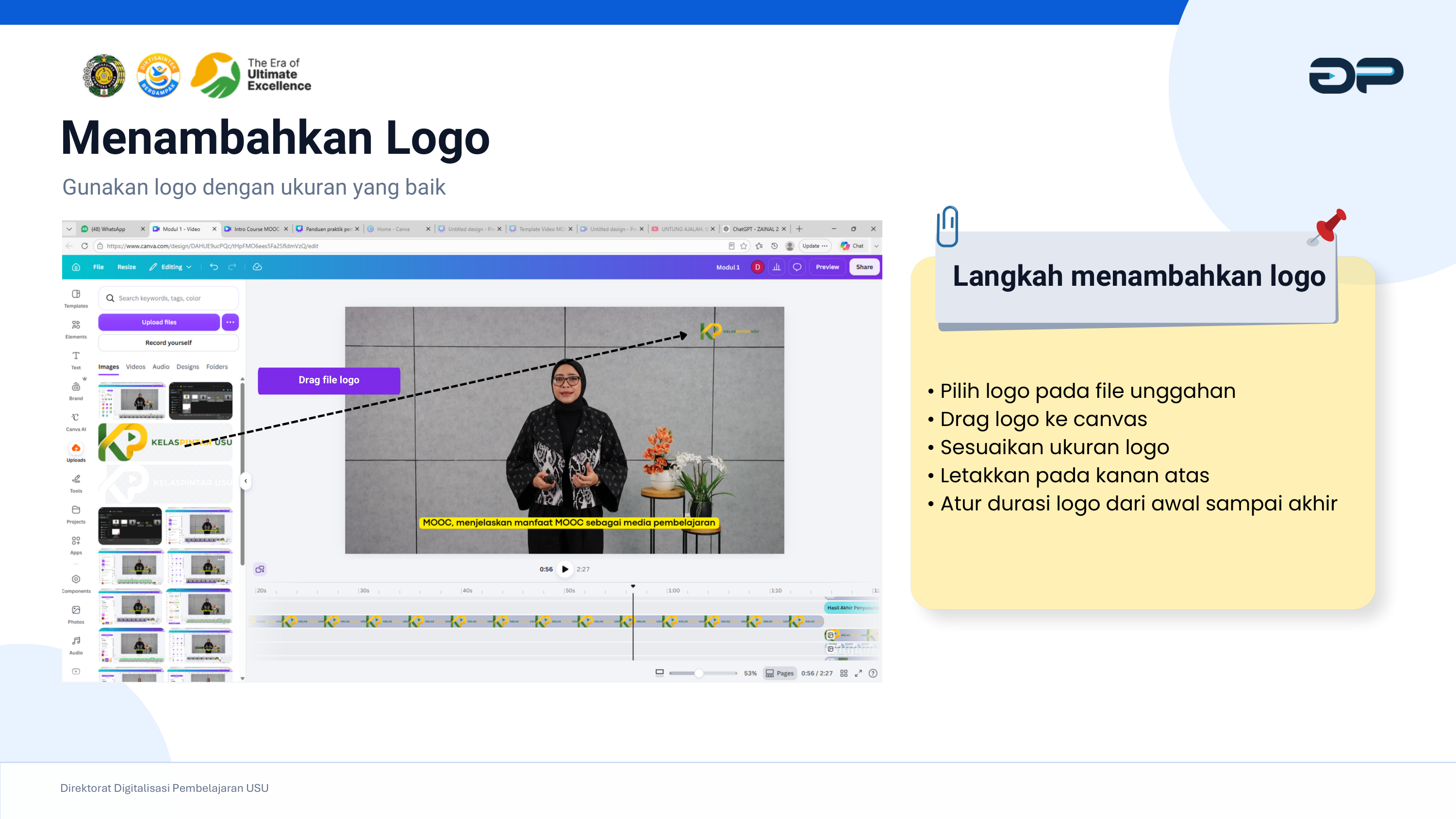Open the Photos sidebar panel
Image resolution: width=1456 pixels, height=819 pixels.
click(x=76, y=614)
